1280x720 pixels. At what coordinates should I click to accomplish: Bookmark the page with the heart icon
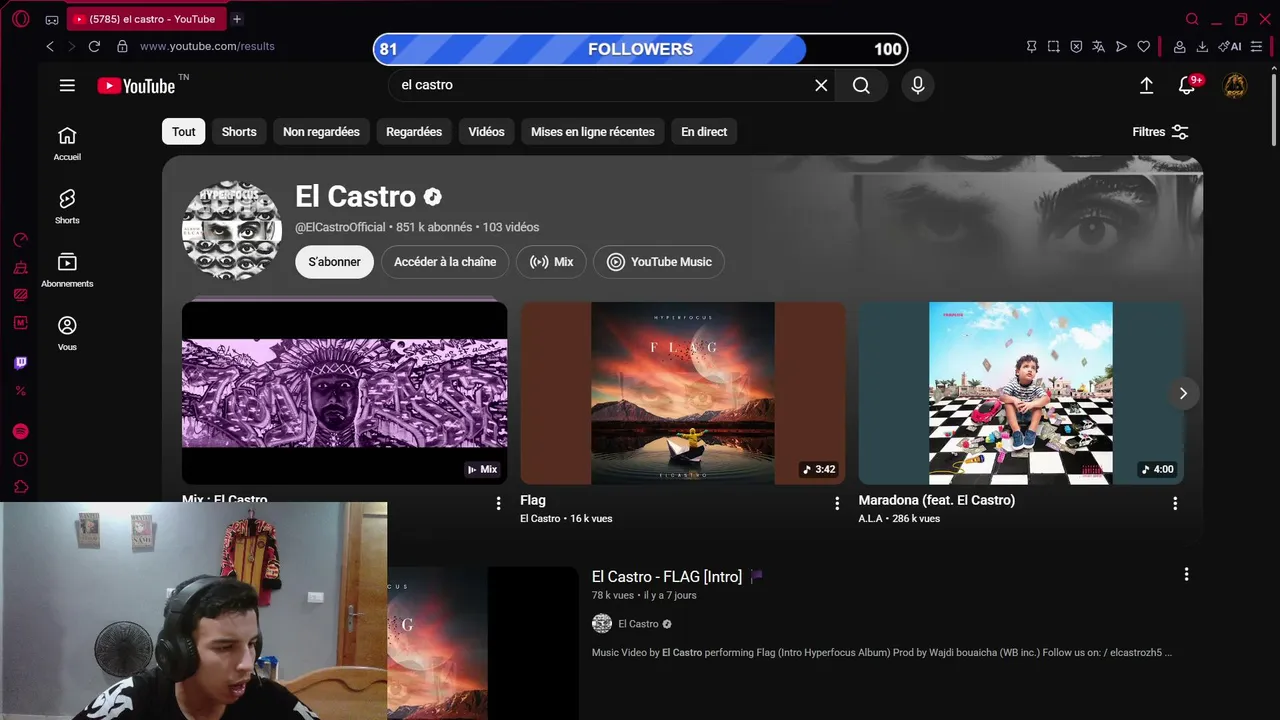(1143, 46)
